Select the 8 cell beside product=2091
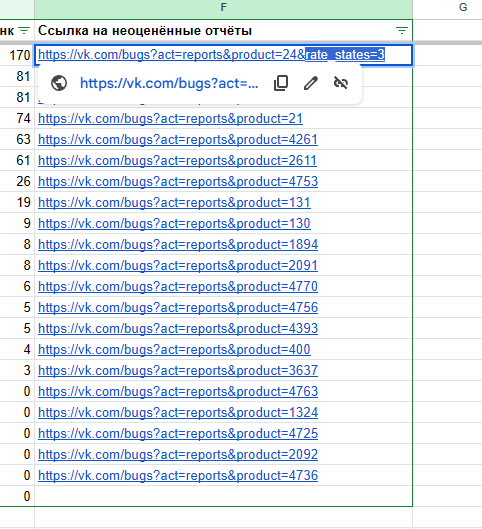 (17, 266)
